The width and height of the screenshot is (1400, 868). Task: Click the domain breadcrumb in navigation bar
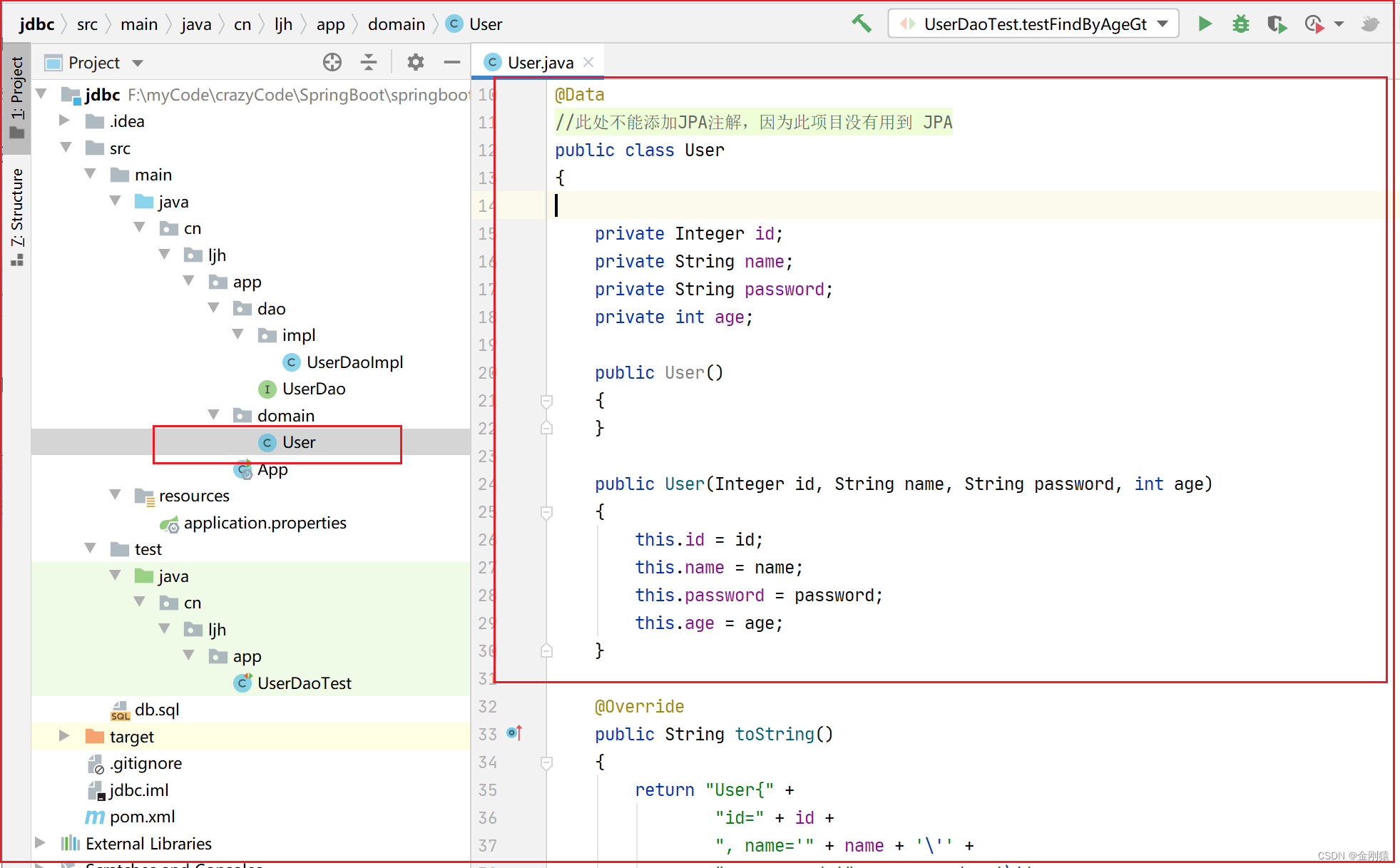click(397, 24)
